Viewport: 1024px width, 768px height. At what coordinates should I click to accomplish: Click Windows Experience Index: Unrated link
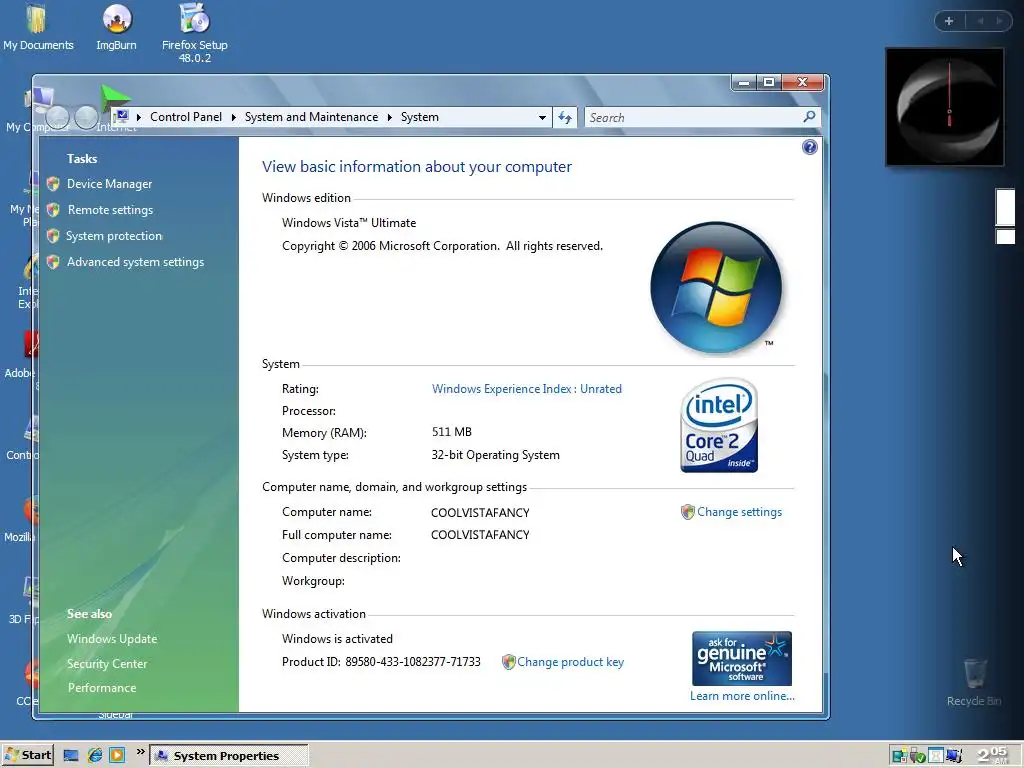pos(526,389)
